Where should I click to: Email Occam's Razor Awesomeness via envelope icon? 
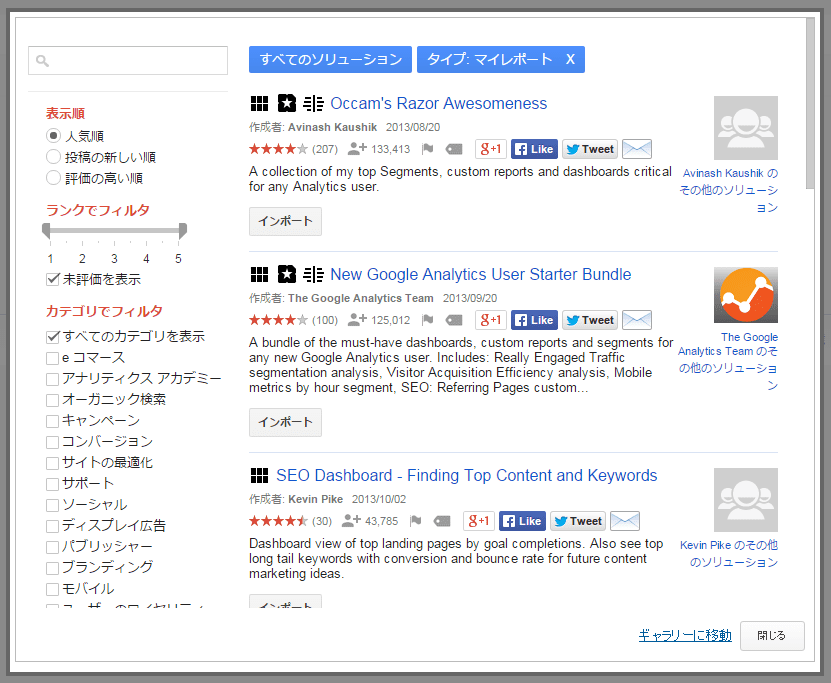click(x=636, y=149)
